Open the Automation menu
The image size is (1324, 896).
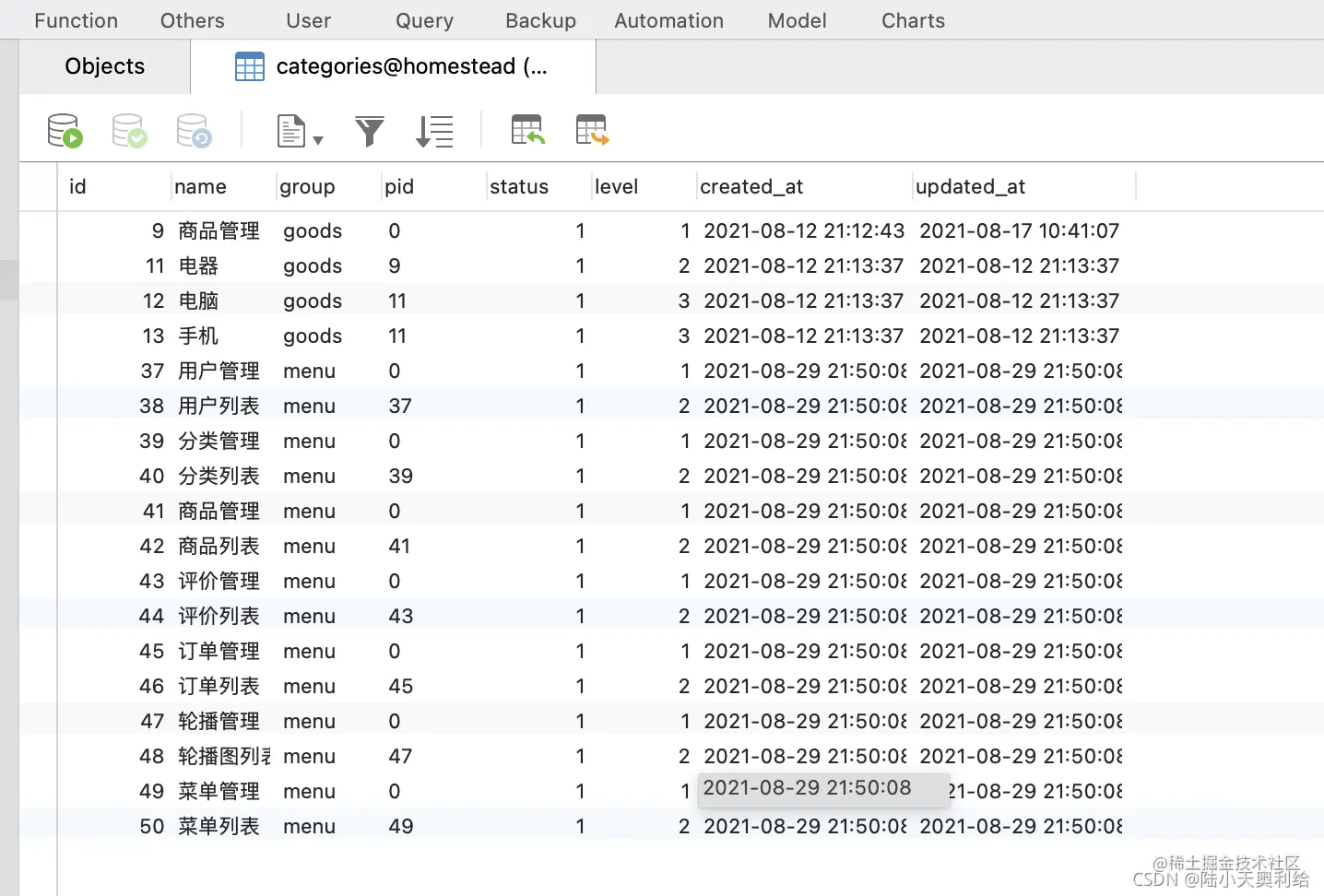click(x=669, y=20)
